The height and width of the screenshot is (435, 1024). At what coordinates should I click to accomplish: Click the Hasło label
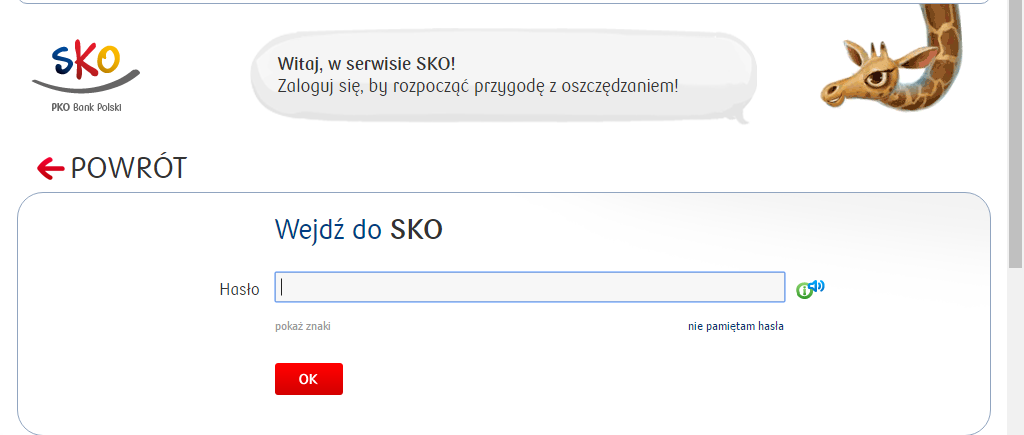pos(240,289)
